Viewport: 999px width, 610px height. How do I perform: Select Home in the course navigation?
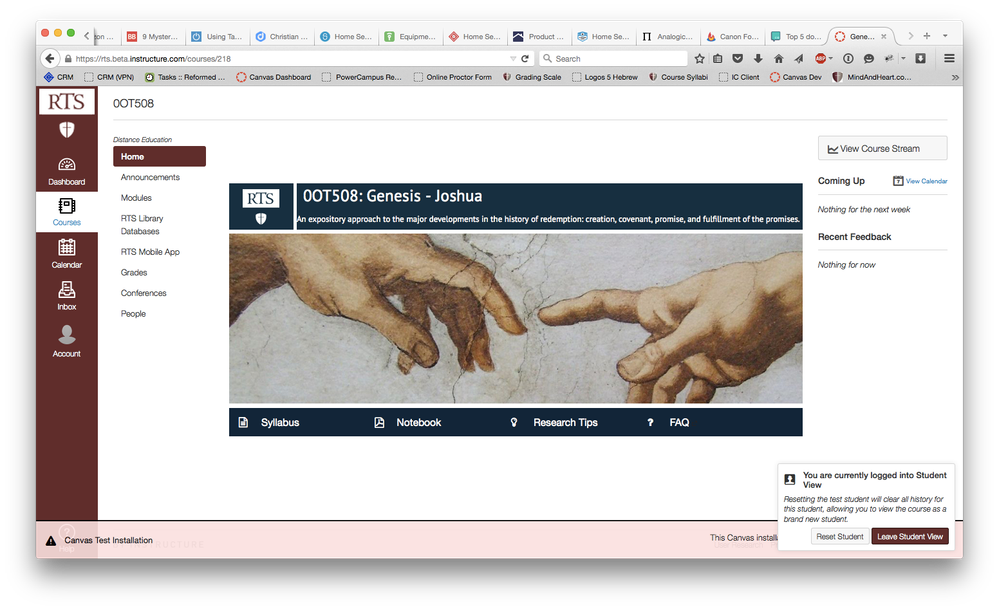159,156
